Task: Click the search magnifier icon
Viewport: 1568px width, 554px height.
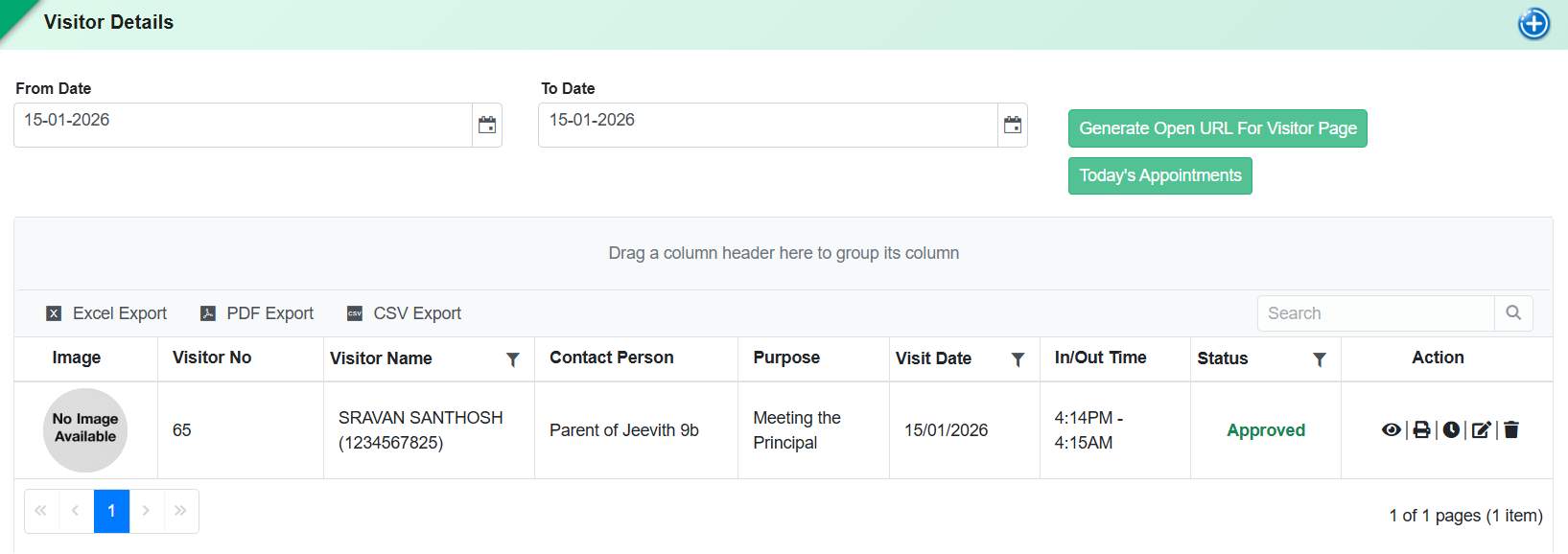Action: [x=1513, y=313]
